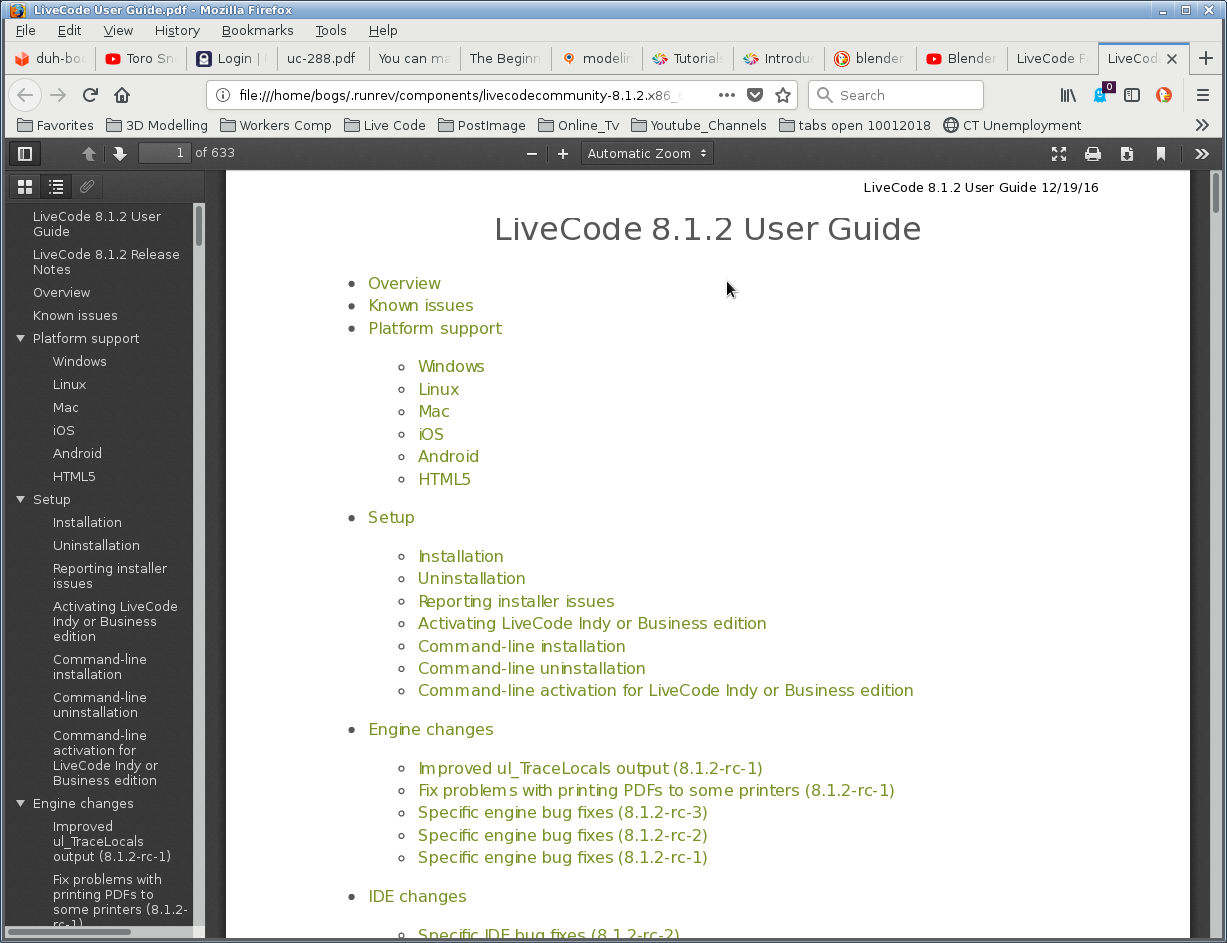The width and height of the screenshot is (1227, 943).
Task: Go to next page arrow
Action: (x=120, y=154)
